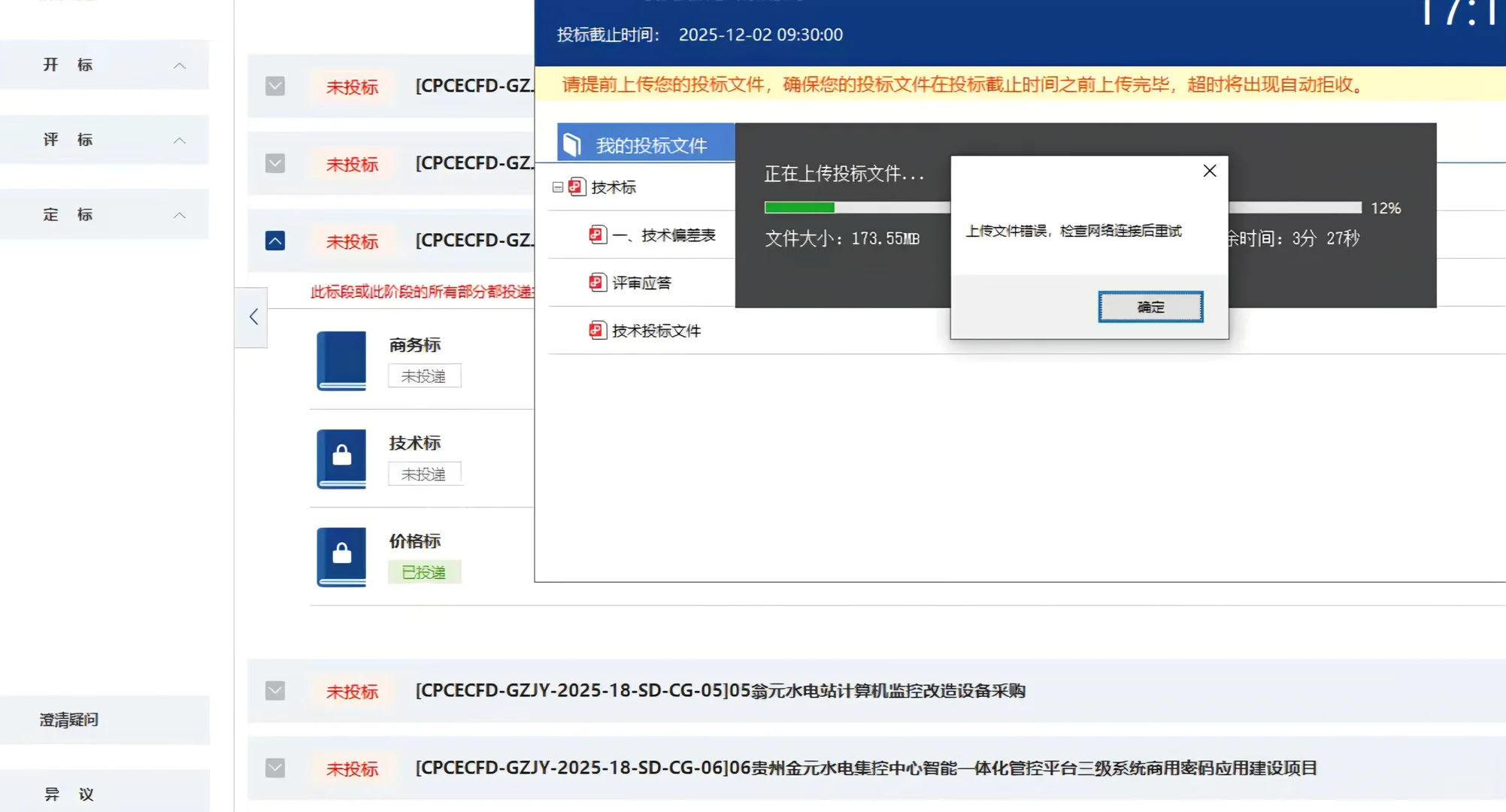This screenshot has height=812, width=1506.
Task: Click the panel collapse arrow on the left
Action: [x=252, y=317]
